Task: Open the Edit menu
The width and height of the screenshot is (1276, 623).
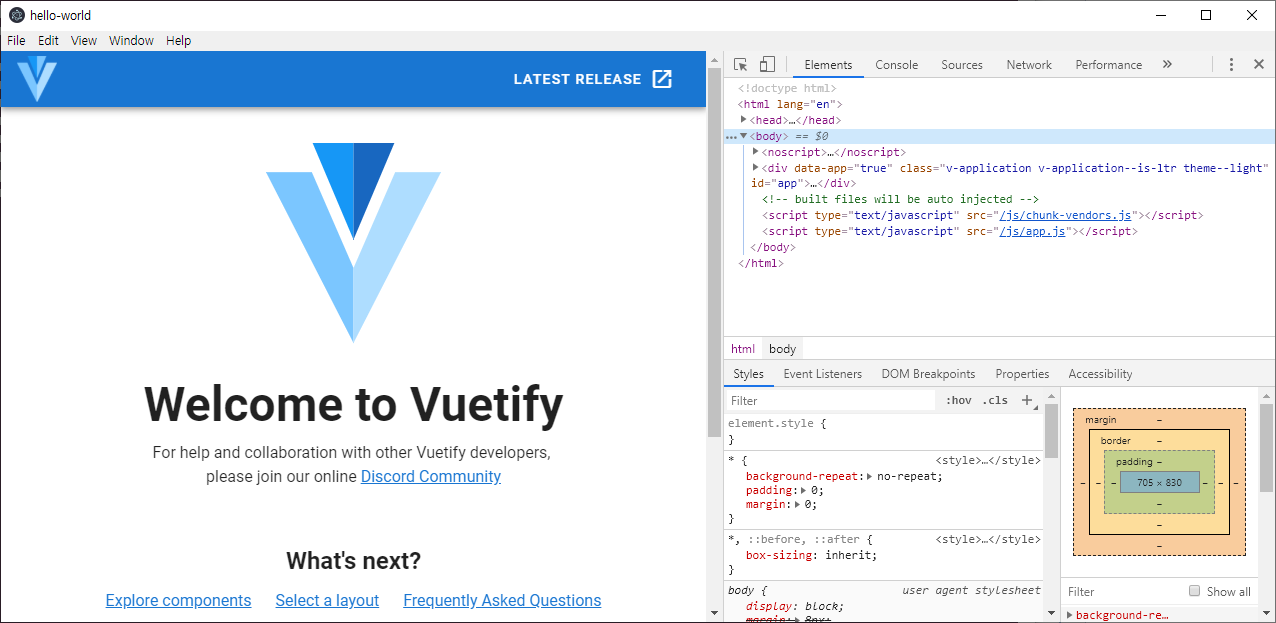Action: (x=48, y=41)
